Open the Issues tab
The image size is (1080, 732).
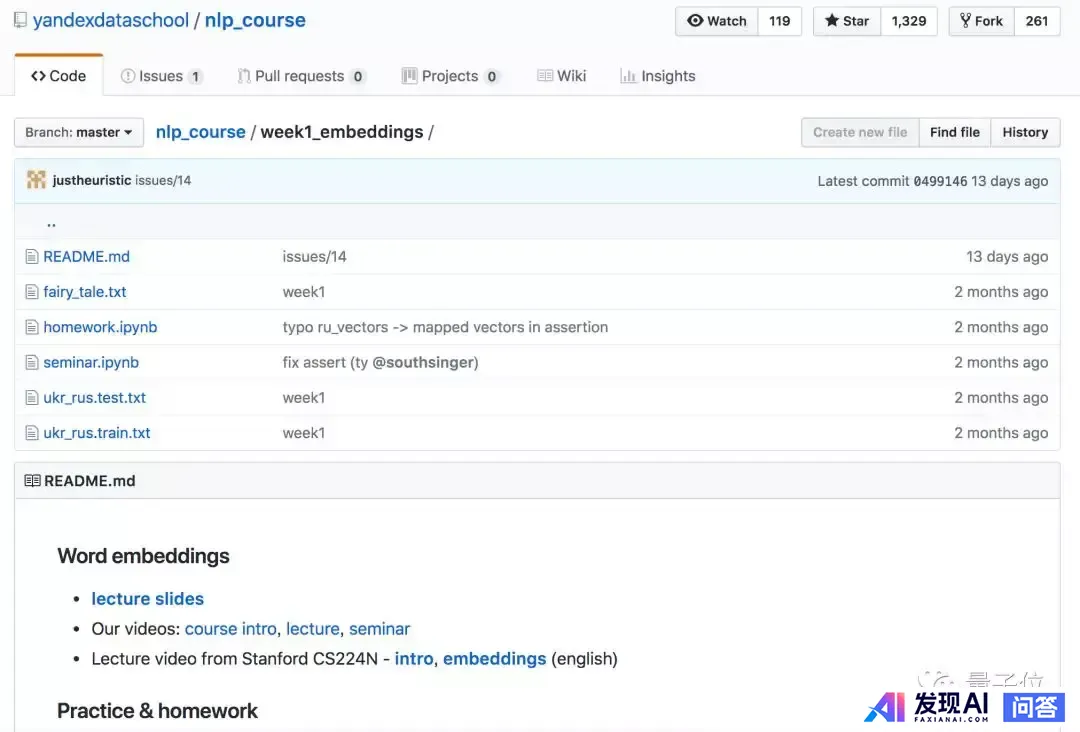[x=162, y=76]
